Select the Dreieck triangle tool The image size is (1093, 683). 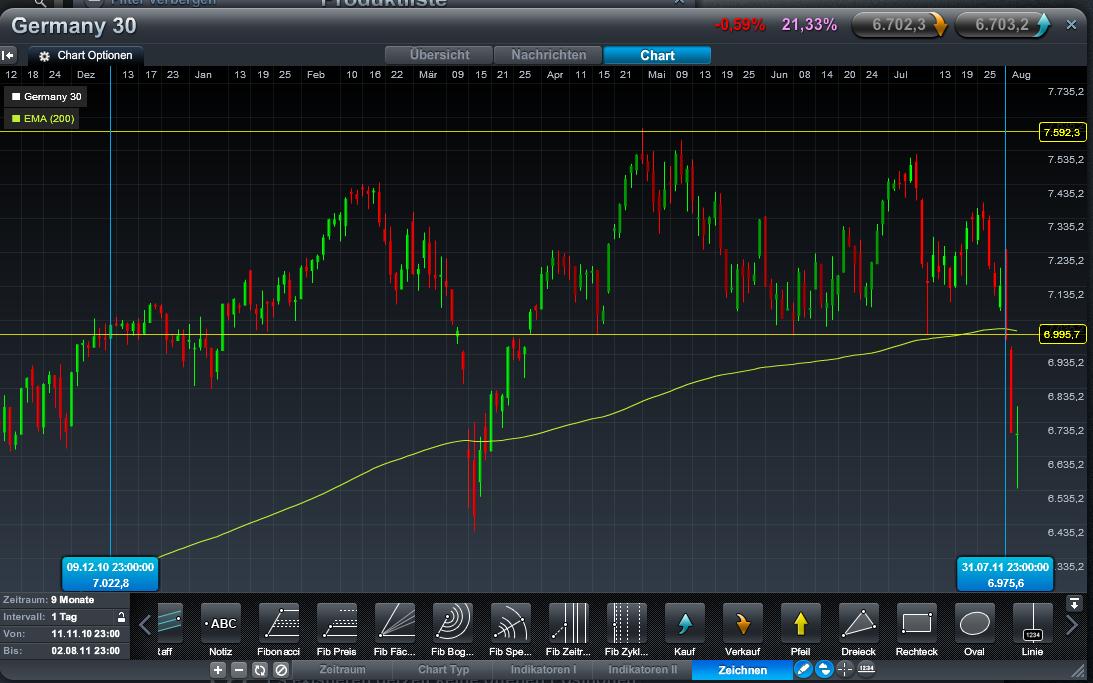(858, 630)
